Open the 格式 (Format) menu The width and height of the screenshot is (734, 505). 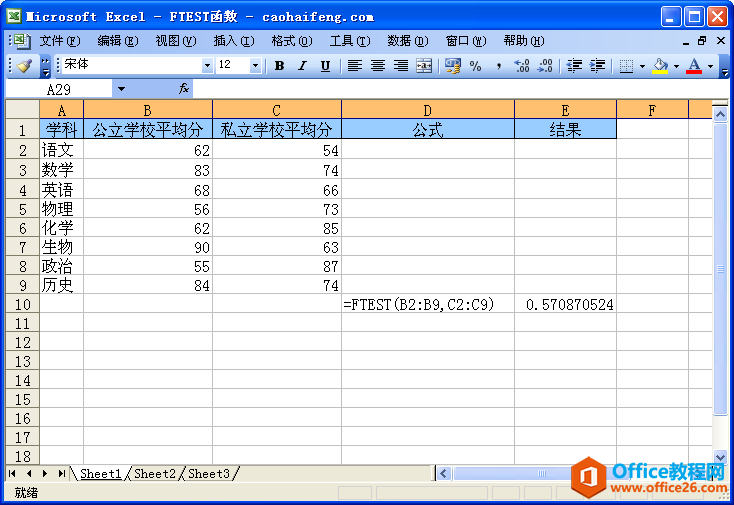click(292, 41)
